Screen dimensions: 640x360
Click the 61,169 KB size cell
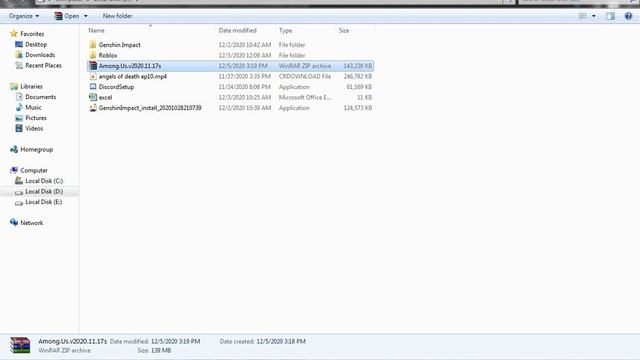359,87
